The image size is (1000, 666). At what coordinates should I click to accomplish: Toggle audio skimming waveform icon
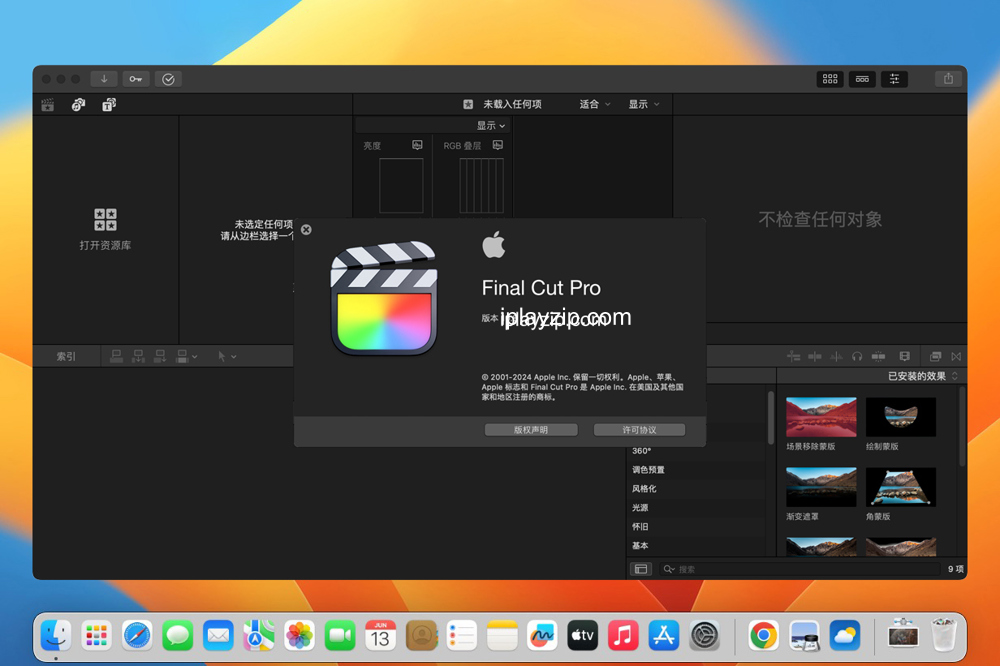[835, 357]
